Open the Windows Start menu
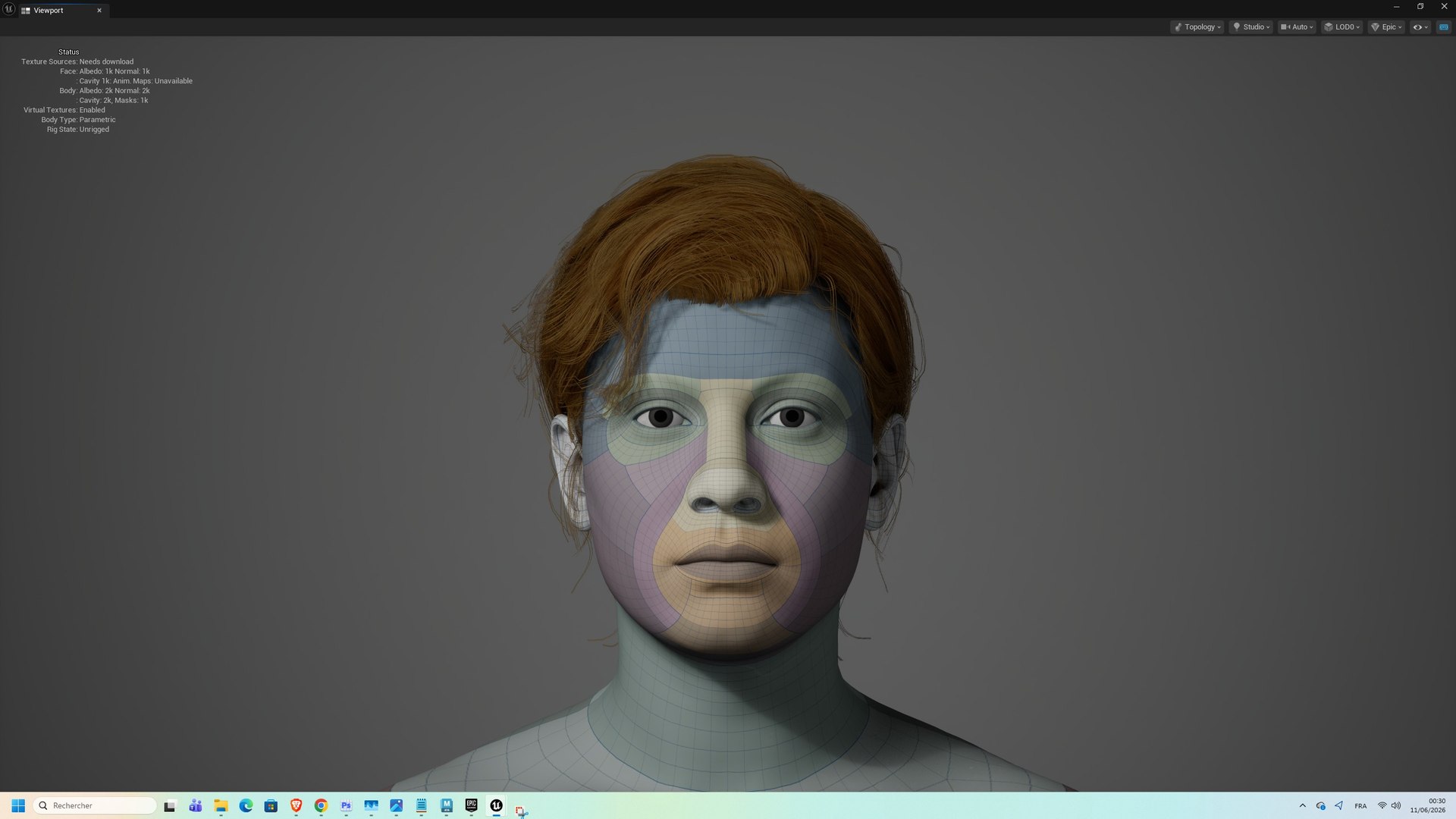Screen dimensions: 1456x819 (x=18, y=805)
